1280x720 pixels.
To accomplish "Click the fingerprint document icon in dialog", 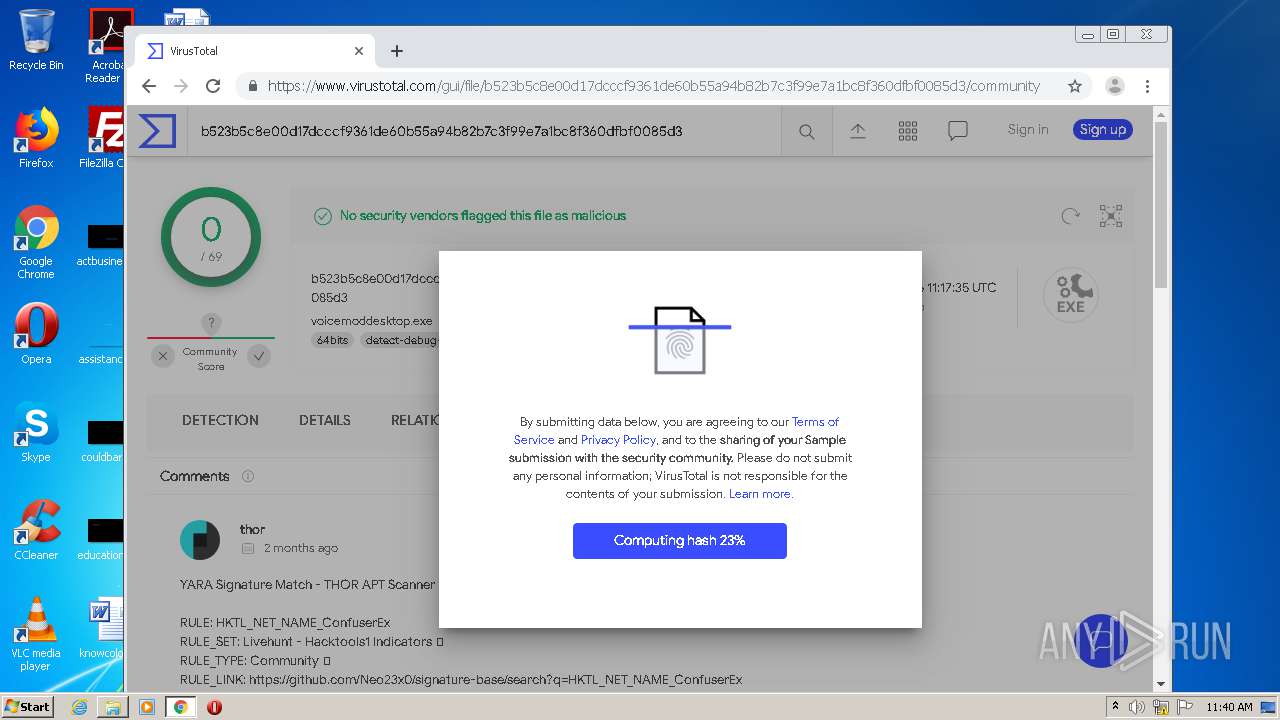I will pos(680,340).
